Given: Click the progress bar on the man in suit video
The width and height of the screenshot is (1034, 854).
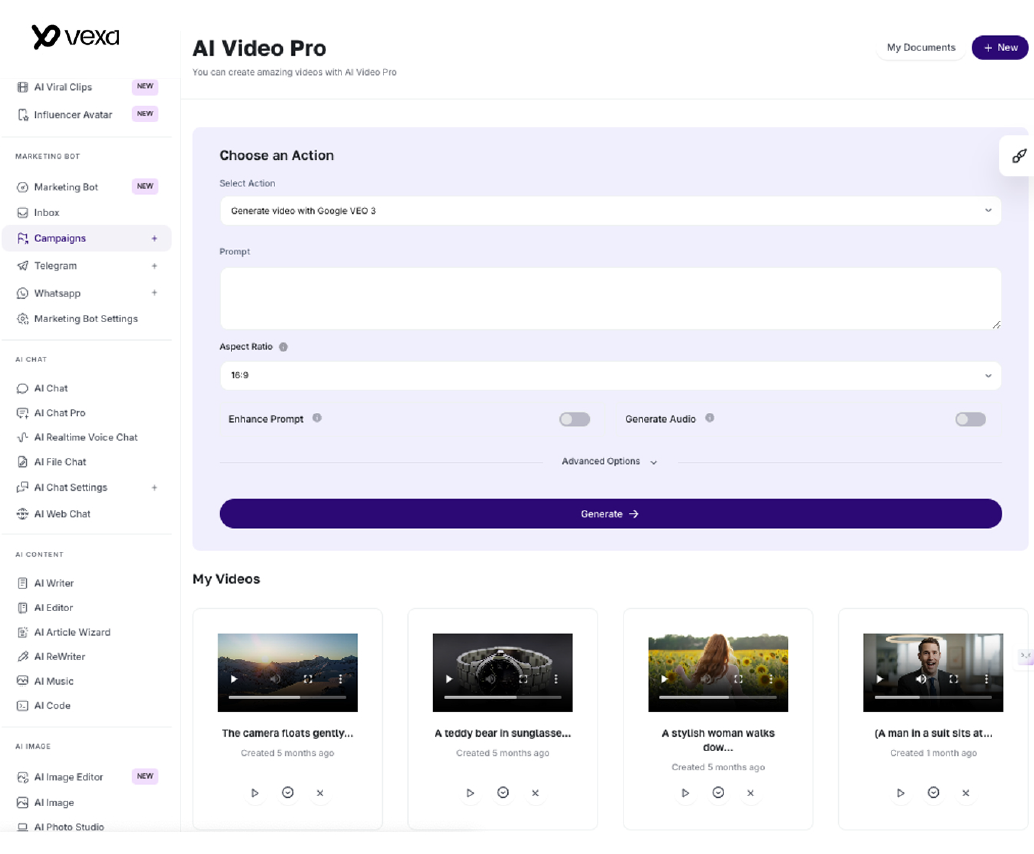Looking at the screenshot, I should point(932,697).
